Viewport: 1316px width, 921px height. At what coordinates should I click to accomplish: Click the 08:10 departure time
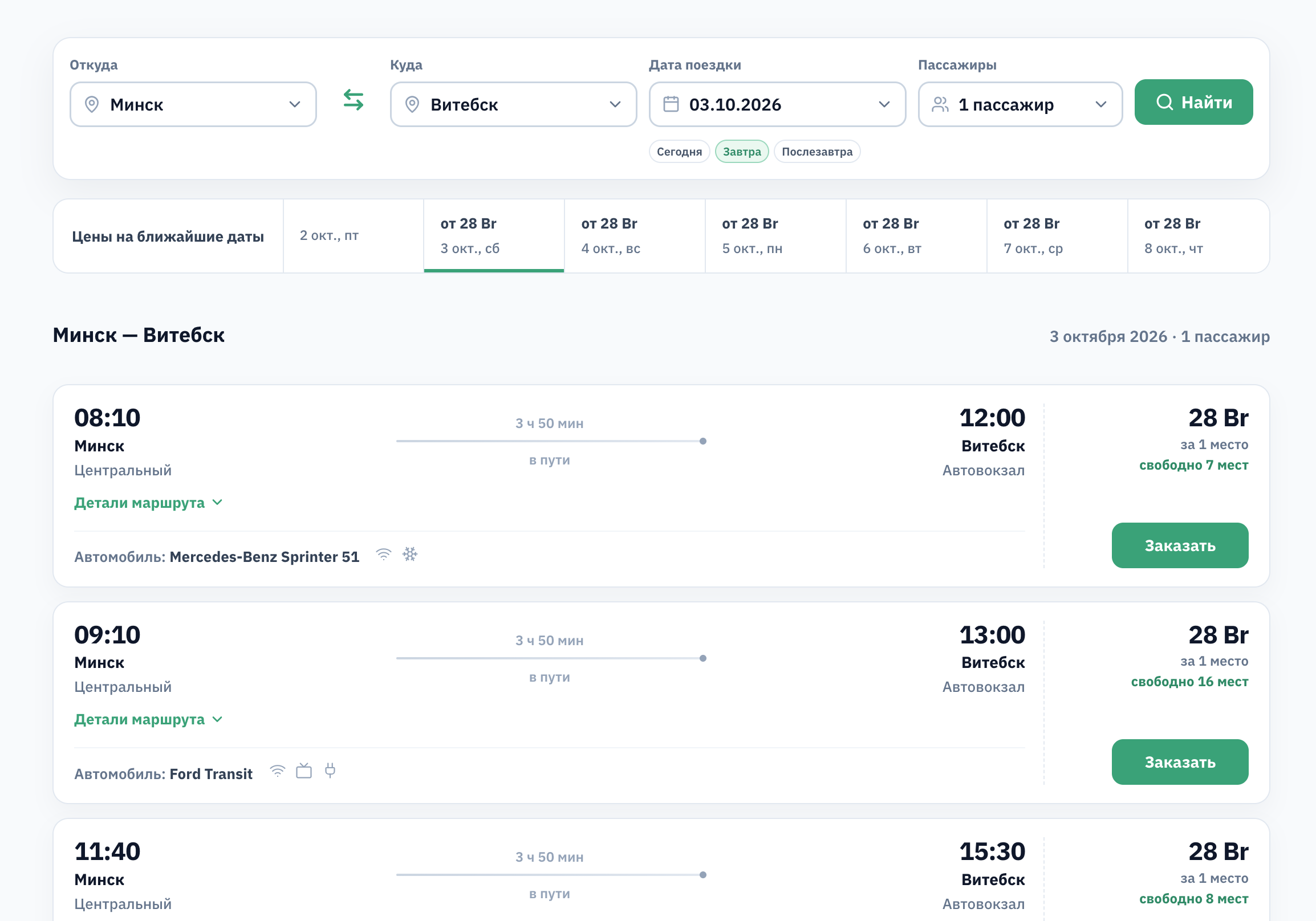pos(107,418)
